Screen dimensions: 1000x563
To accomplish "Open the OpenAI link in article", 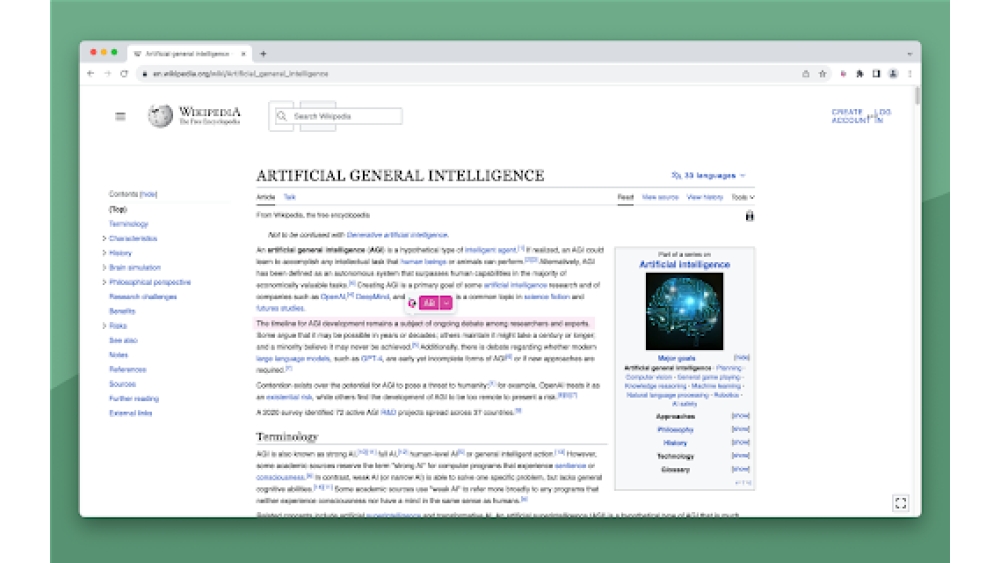I will pos(333,296).
